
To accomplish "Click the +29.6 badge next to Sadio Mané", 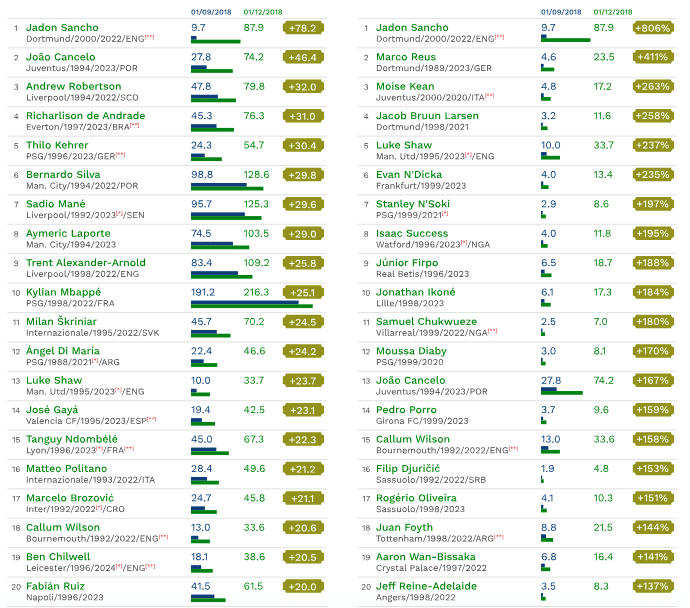I will [x=302, y=204].
